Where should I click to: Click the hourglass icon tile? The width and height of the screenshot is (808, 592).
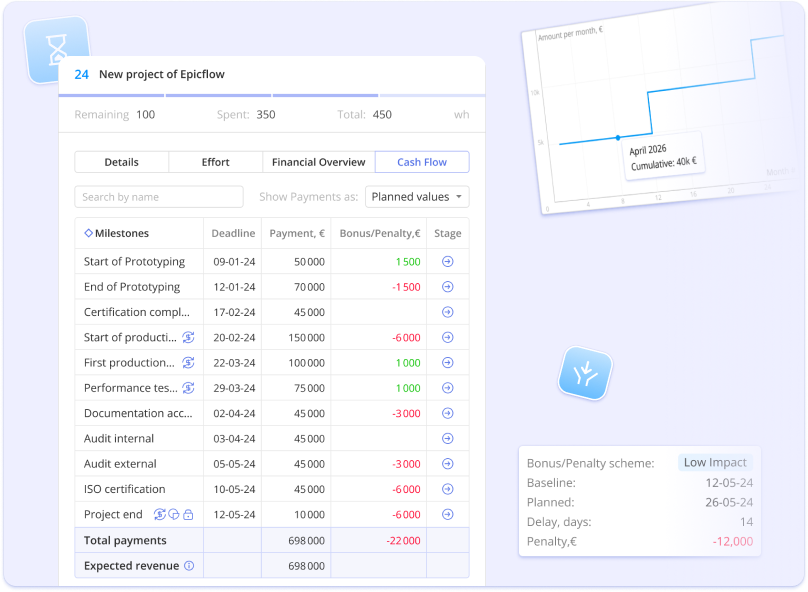pos(57,49)
